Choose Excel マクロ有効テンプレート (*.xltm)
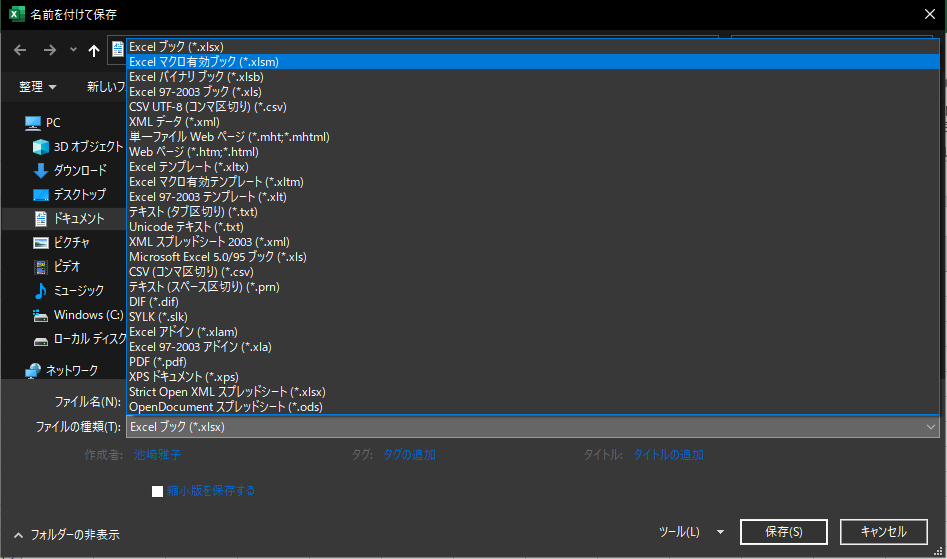947x559 pixels. pos(533,182)
